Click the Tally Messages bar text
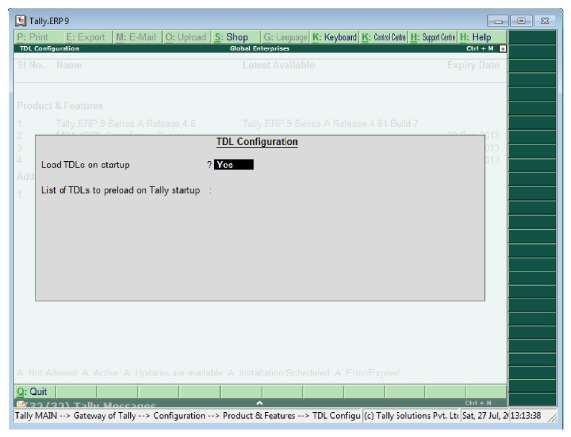 (x=91, y=404)
